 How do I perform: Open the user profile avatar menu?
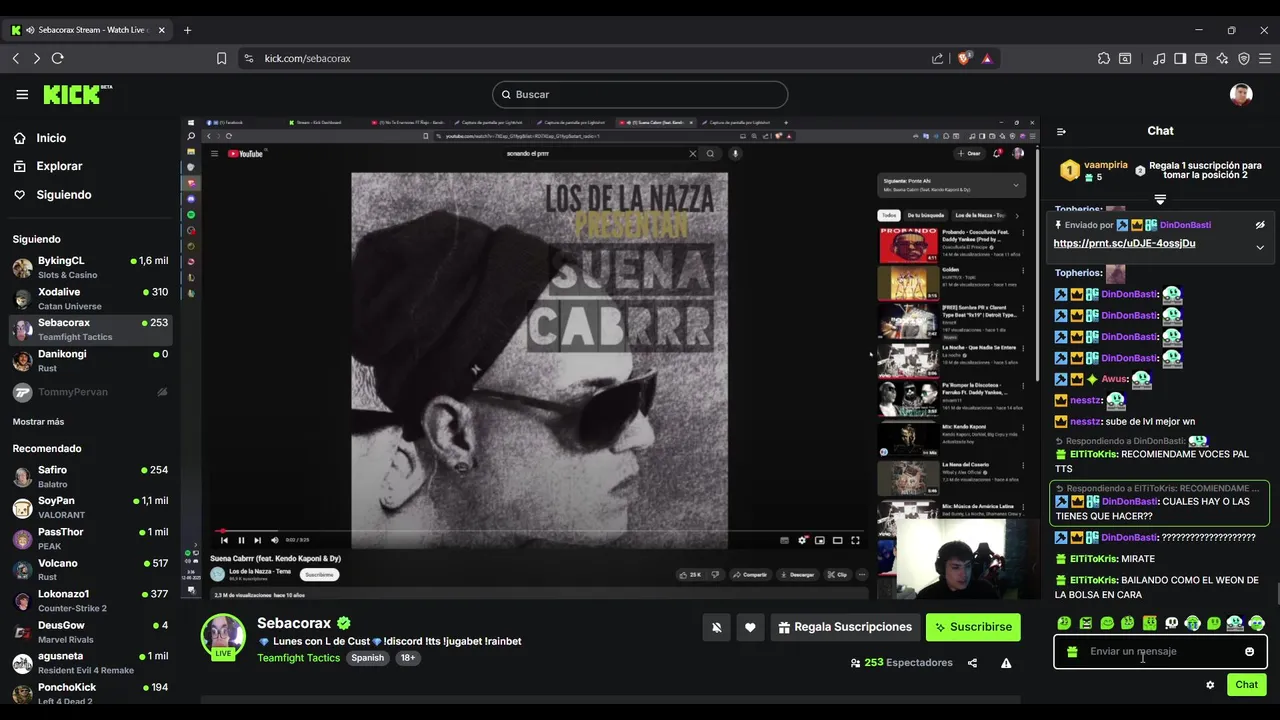tap(1241, 94)
